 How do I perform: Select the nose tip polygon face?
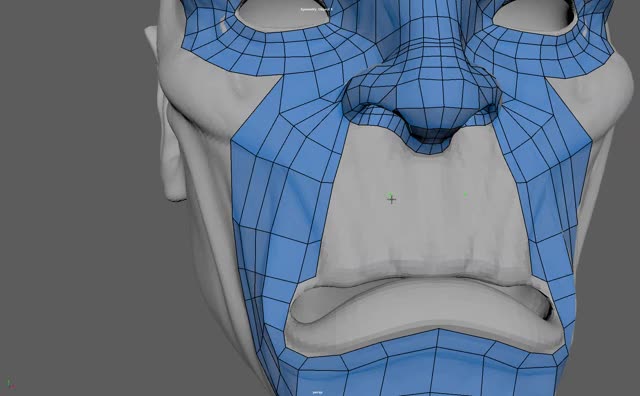point(425,95)
